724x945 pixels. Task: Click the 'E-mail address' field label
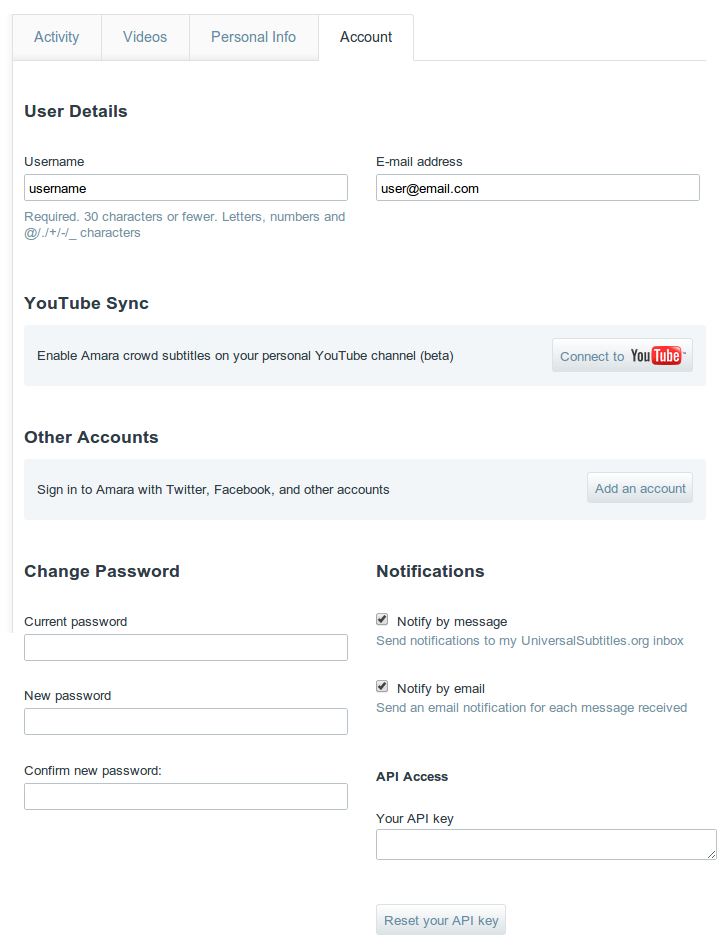pyautogui.click(x=419, y=162)
